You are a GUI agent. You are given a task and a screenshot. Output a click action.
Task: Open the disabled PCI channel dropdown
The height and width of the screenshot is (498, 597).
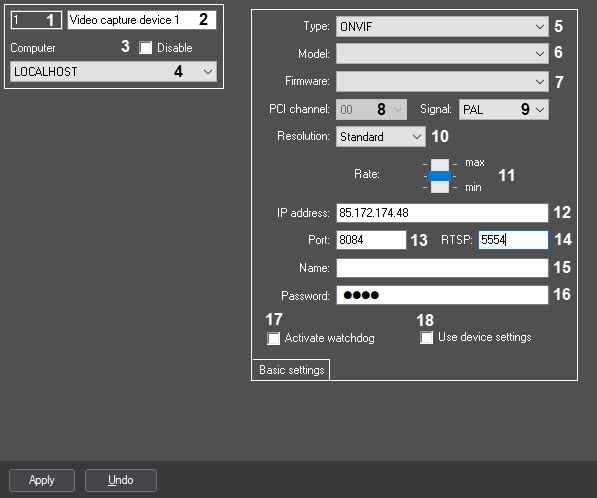(x=371, y=110)
